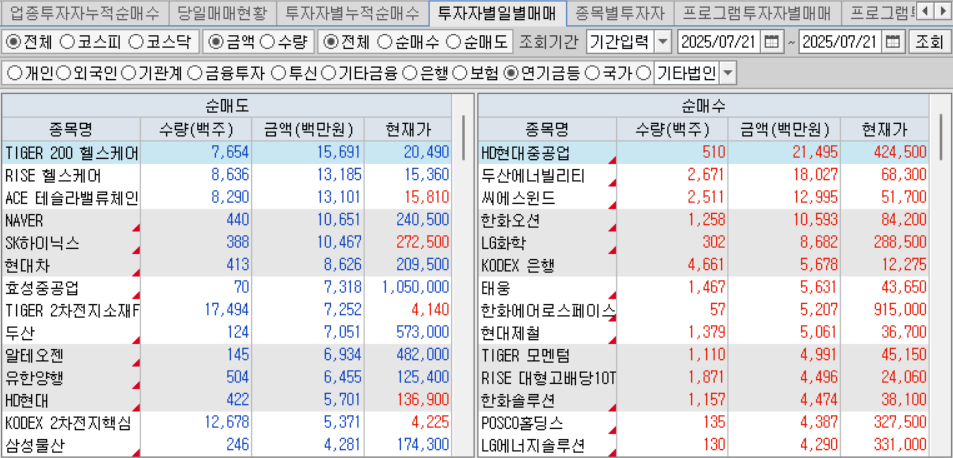The width and height of the screenshot is (953, 458).
Task: Select the NAVER row
Action: (226, 220)
